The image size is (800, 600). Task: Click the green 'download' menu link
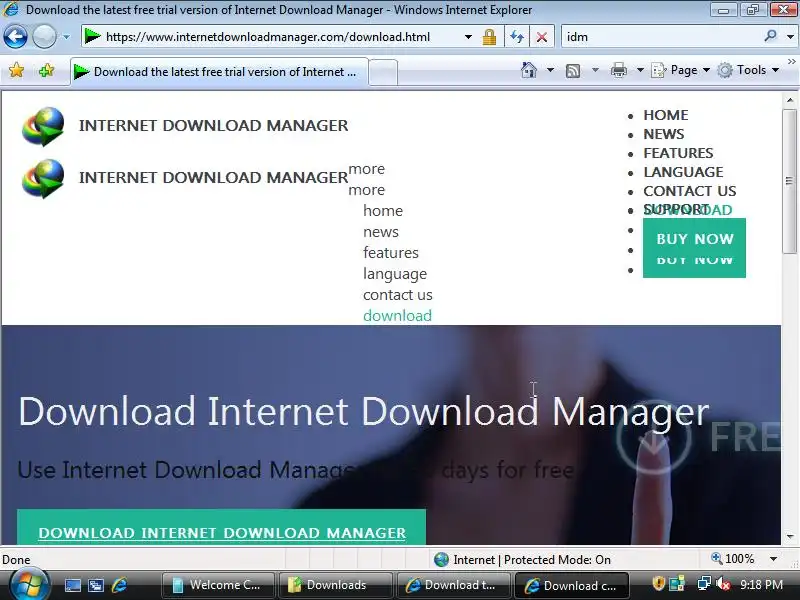pyautogui.click(x=397, y=316)
